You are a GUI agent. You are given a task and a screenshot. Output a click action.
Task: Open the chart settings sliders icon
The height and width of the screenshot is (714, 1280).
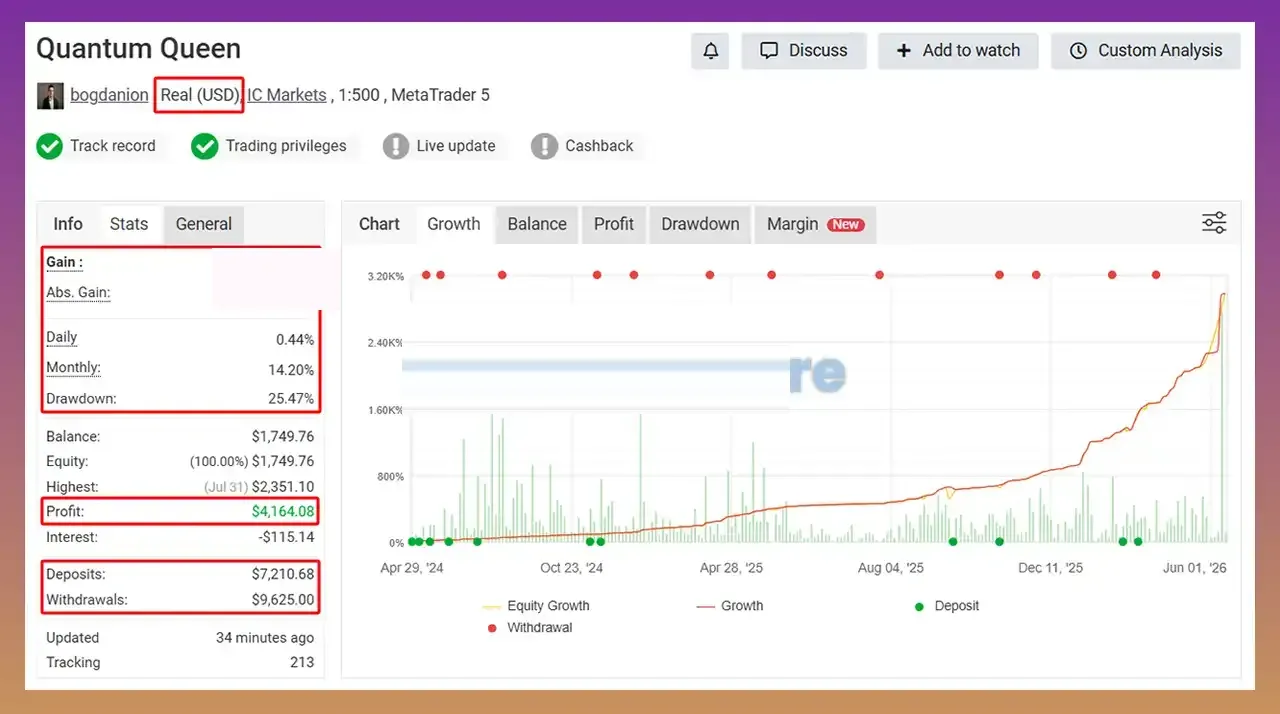[1214, 223]
